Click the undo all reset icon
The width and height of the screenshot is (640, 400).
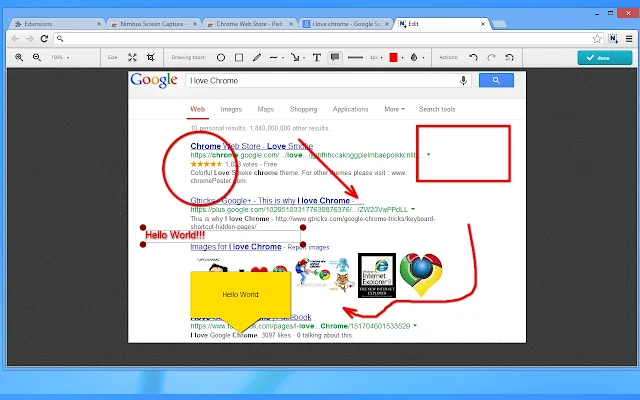(509, 58)
